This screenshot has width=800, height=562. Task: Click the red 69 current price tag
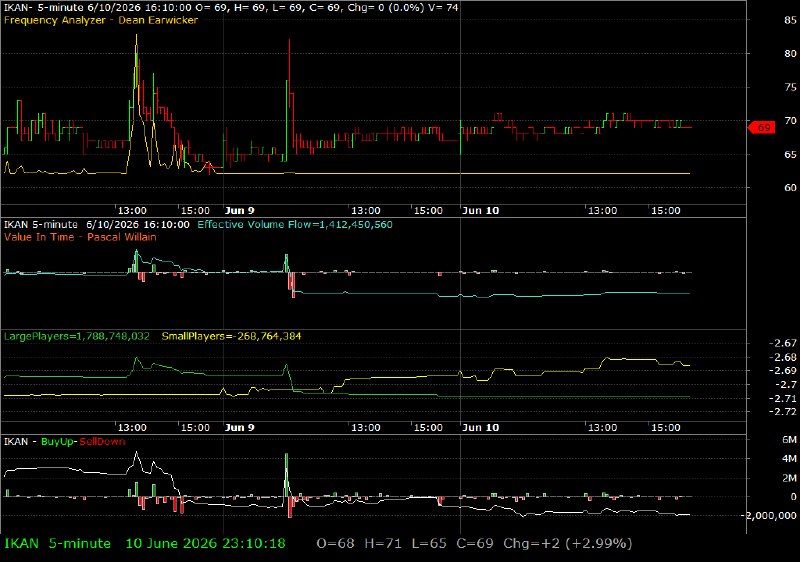(762, 127)
